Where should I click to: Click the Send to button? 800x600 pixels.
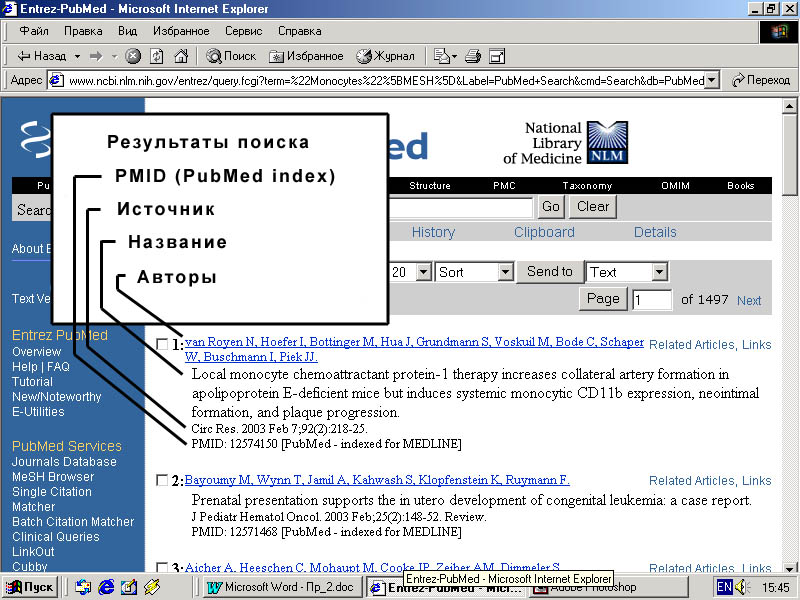click(x=549, y=271)
